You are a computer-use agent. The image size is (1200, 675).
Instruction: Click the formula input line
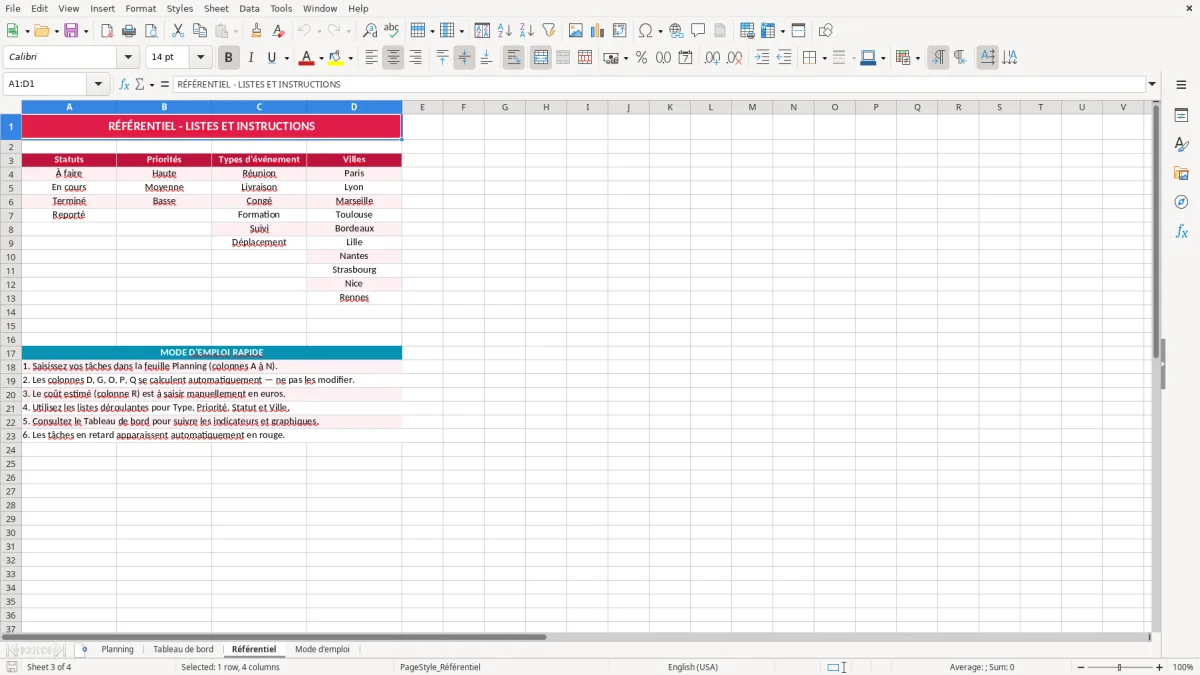coord(659,84)
